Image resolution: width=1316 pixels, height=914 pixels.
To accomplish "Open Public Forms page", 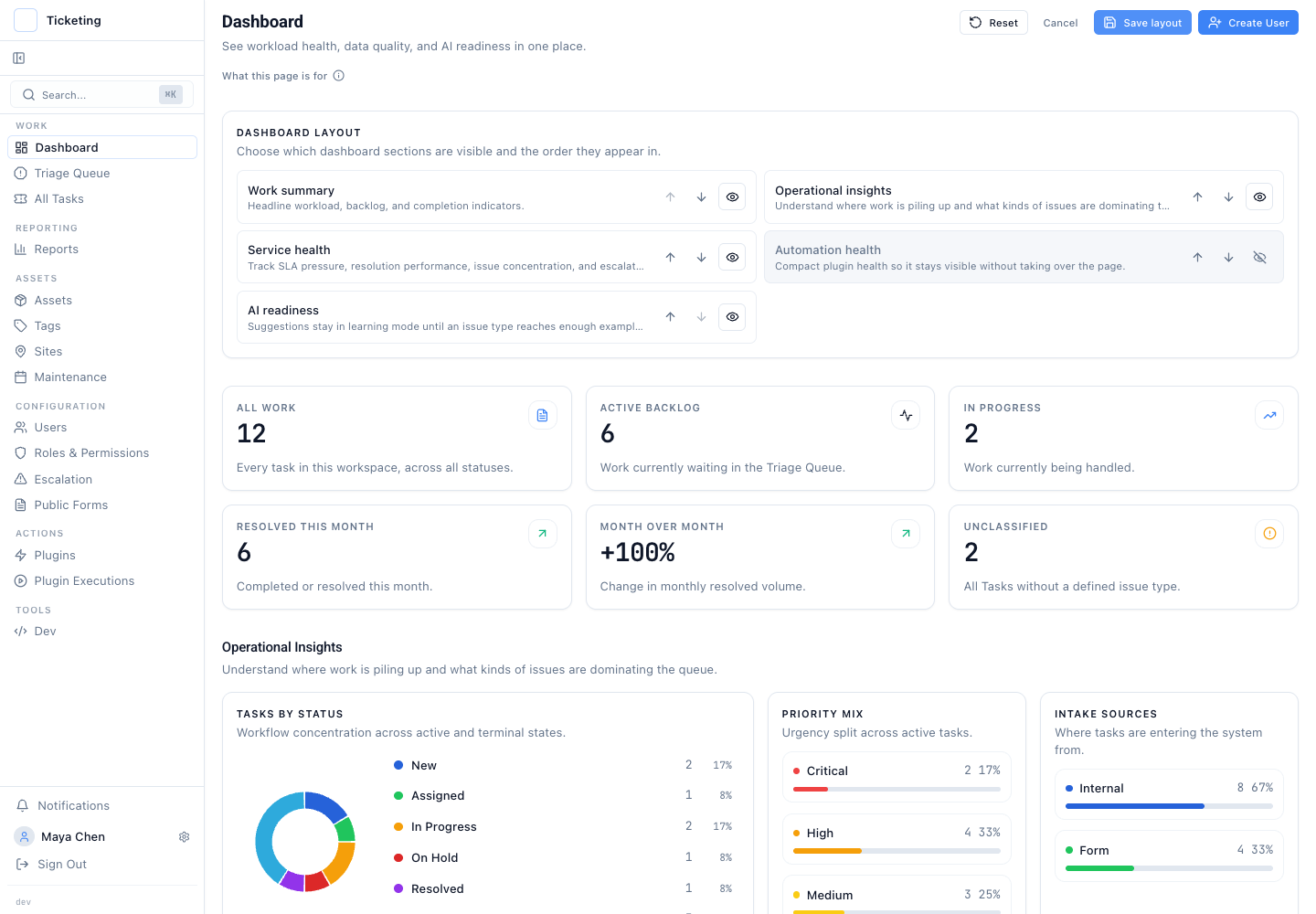I will [102, 505].
